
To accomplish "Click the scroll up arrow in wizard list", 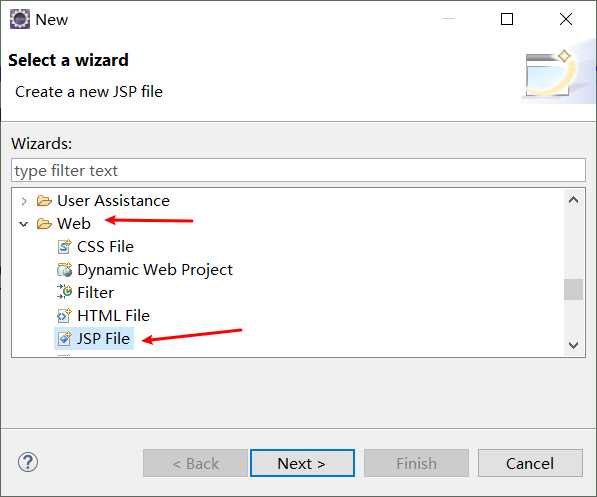I will [x=573, y=200].
